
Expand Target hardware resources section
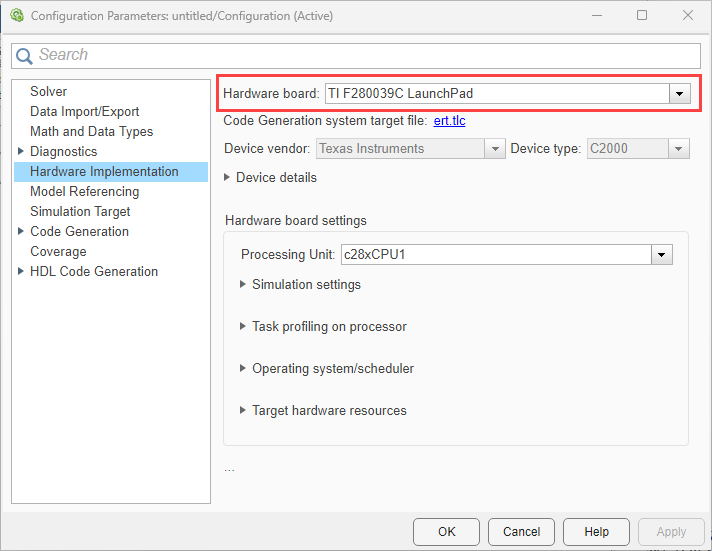(244, 411)
